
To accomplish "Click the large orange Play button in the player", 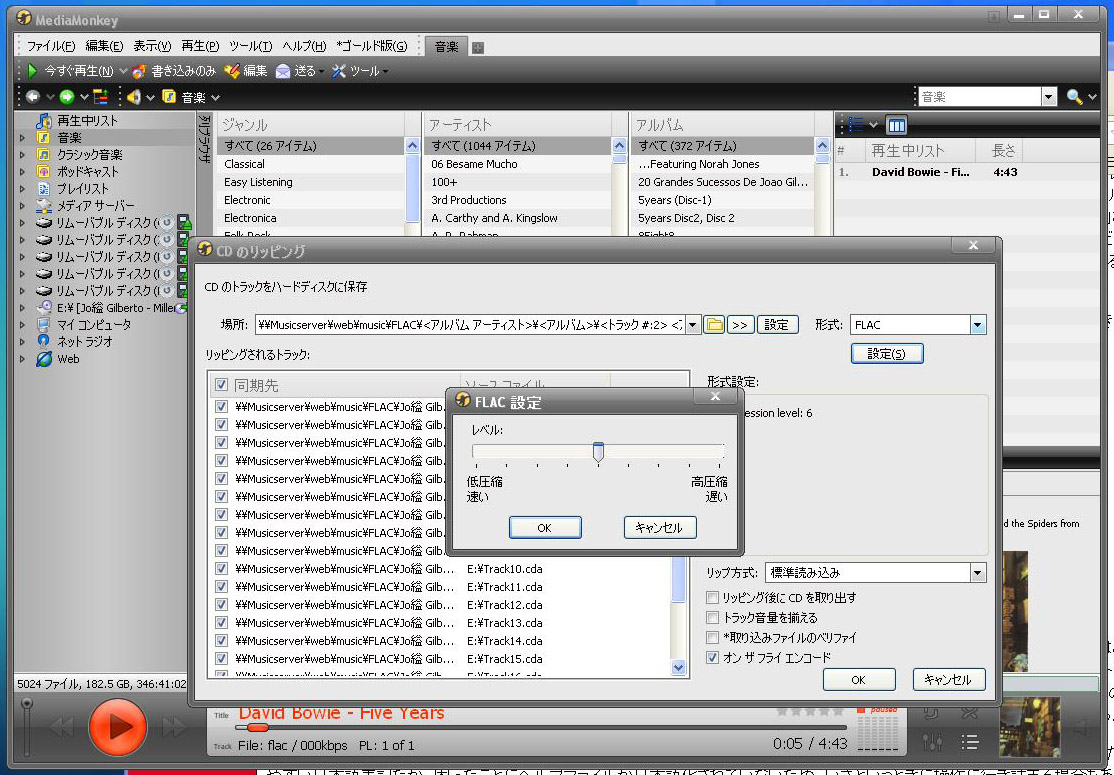I will (x=117, y=725).
